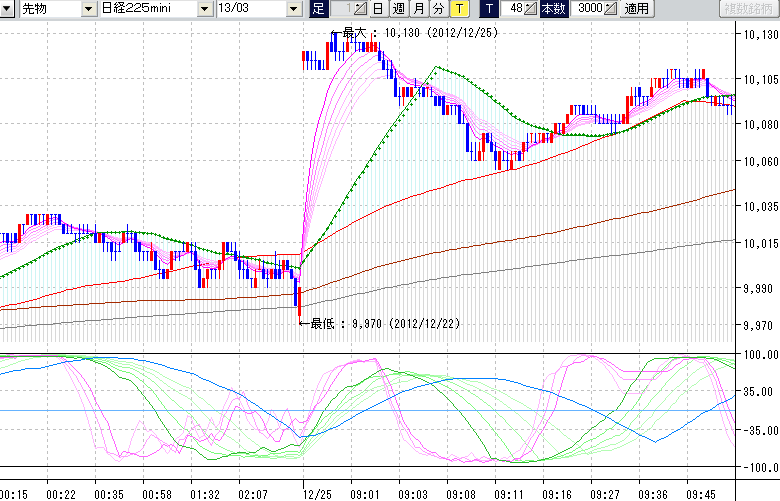This screenshot has height=501, width=780.
Task: Click the spinner beside the 3000 value
Action: pyautogui.click(x=610, y=8)
